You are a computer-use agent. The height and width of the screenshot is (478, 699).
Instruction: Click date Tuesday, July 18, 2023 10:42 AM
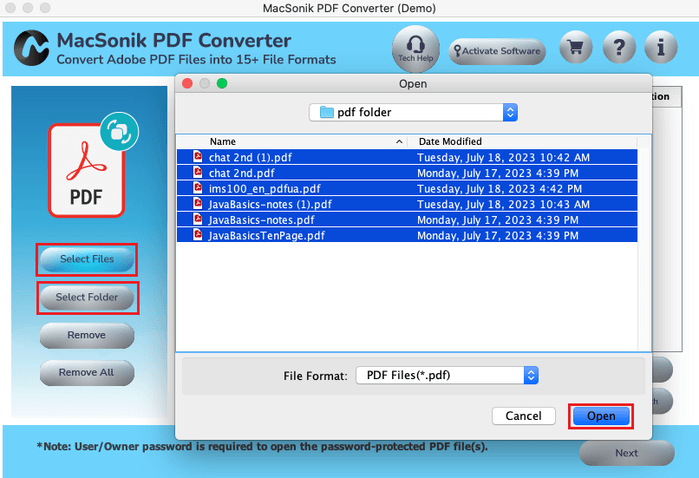click(503, 157)
